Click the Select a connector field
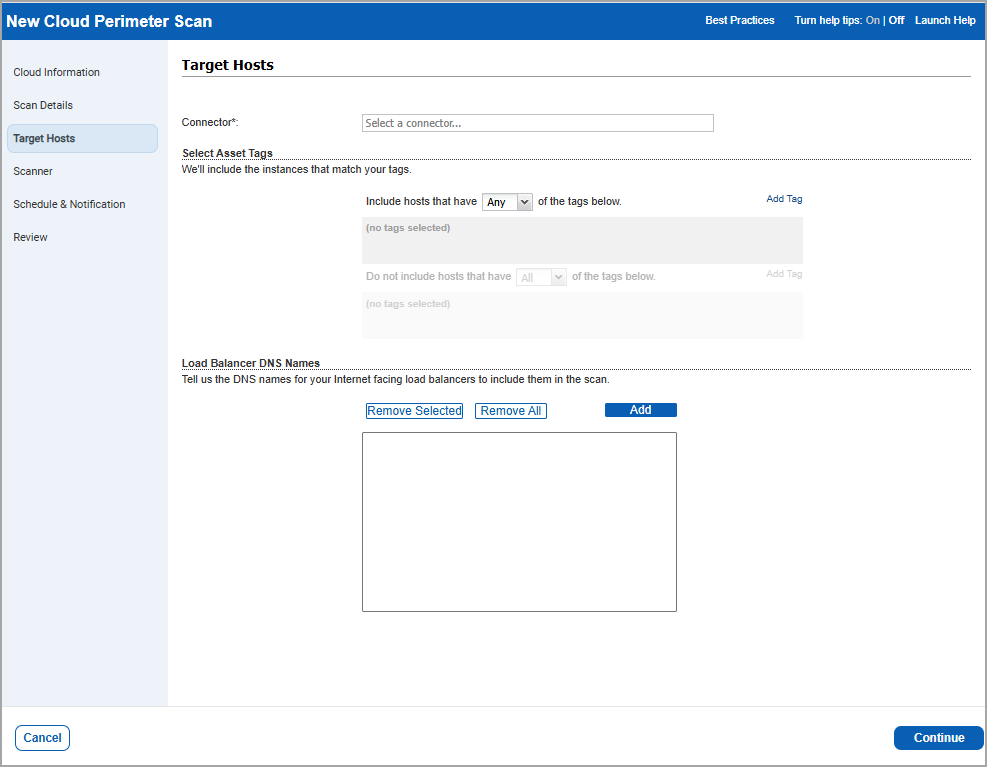 point(537,123)
